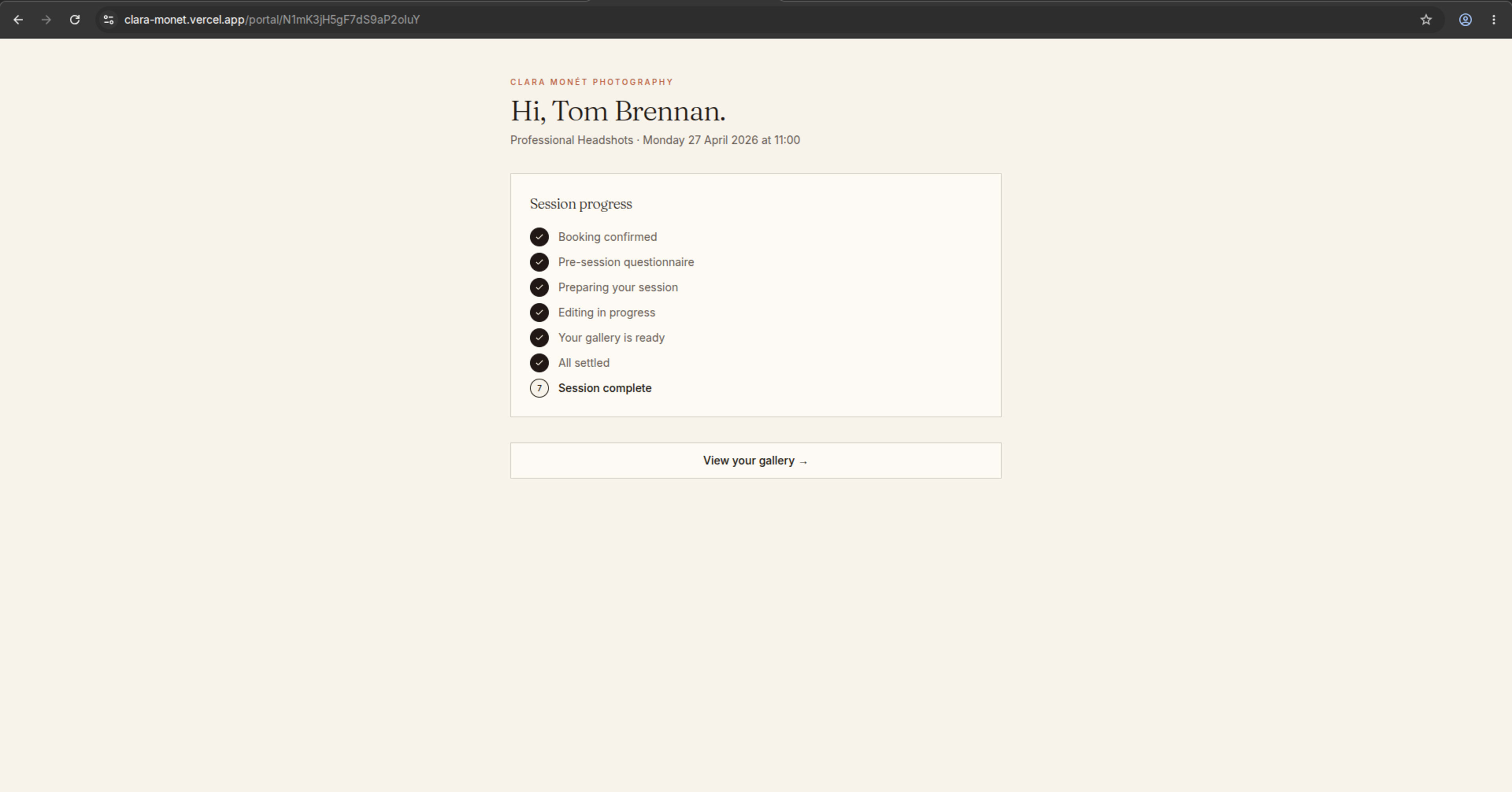Select the 'Pre-session questionnaire' step text

(x=626, y=262)
